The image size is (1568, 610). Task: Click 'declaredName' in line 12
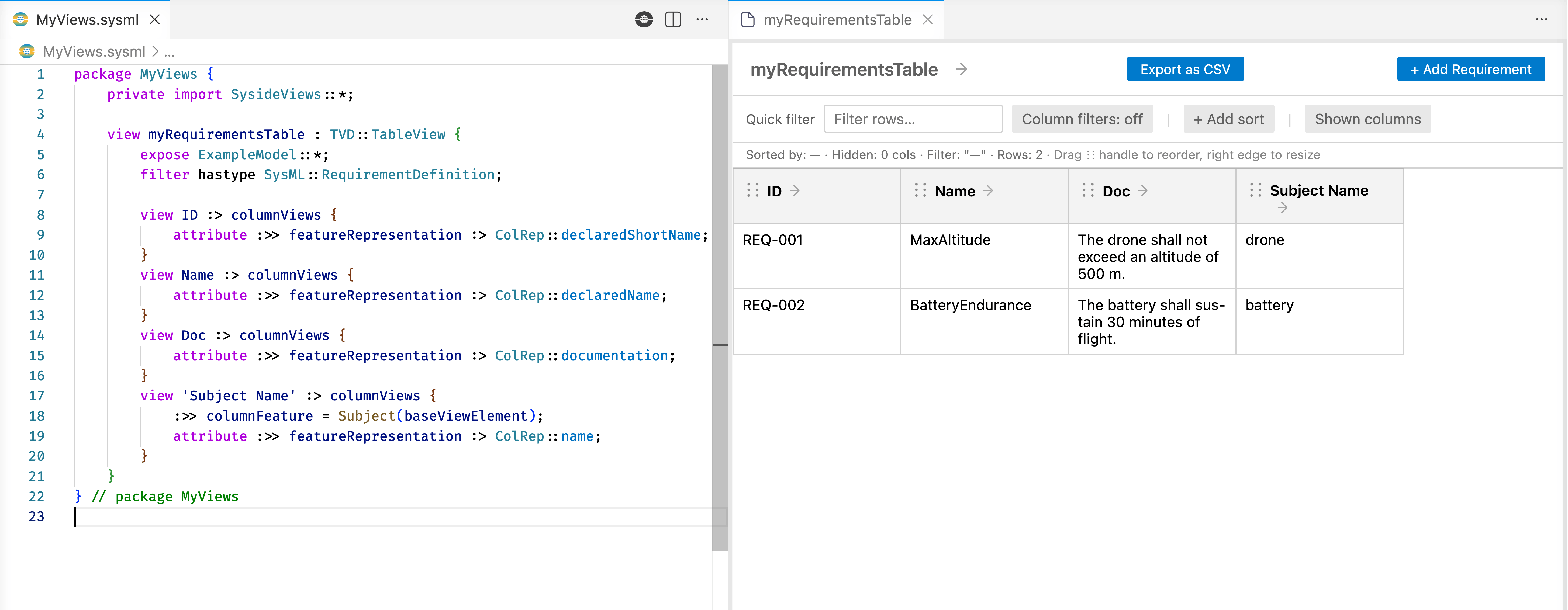610,295
